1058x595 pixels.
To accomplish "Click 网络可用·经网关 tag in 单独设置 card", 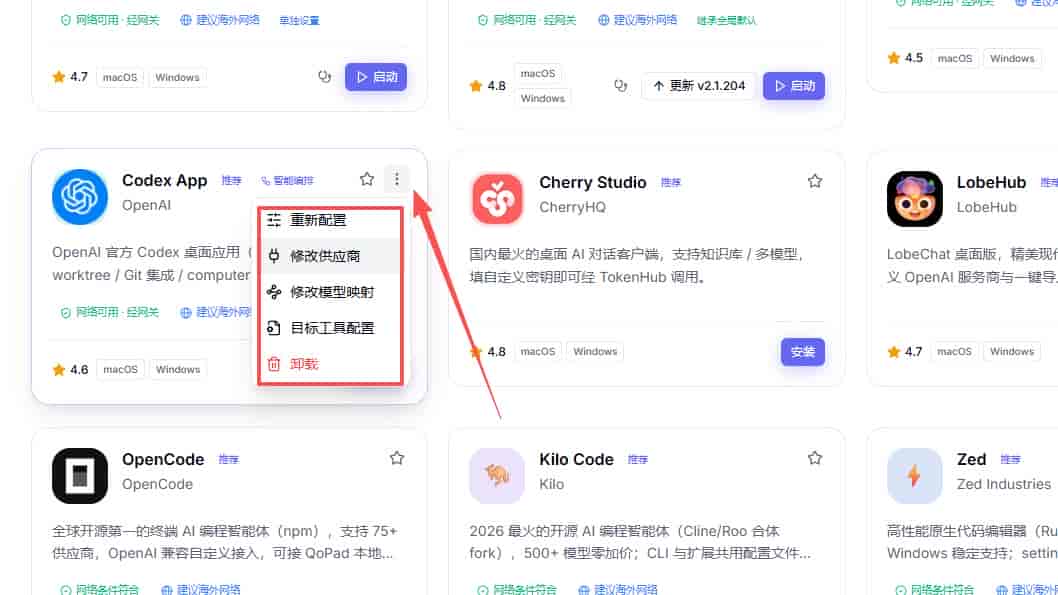I will click(110, 20).
